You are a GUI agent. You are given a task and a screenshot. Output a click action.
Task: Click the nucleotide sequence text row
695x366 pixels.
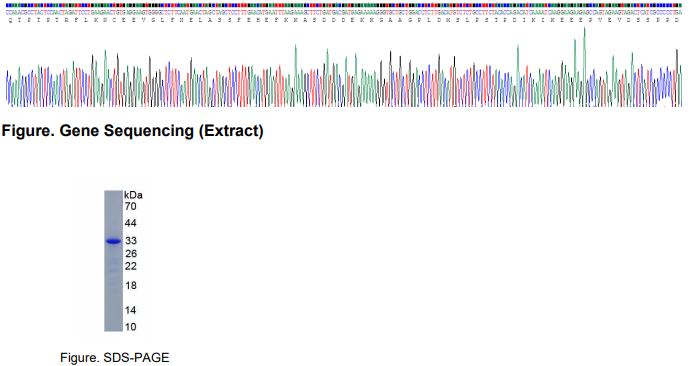coord(344,13)
